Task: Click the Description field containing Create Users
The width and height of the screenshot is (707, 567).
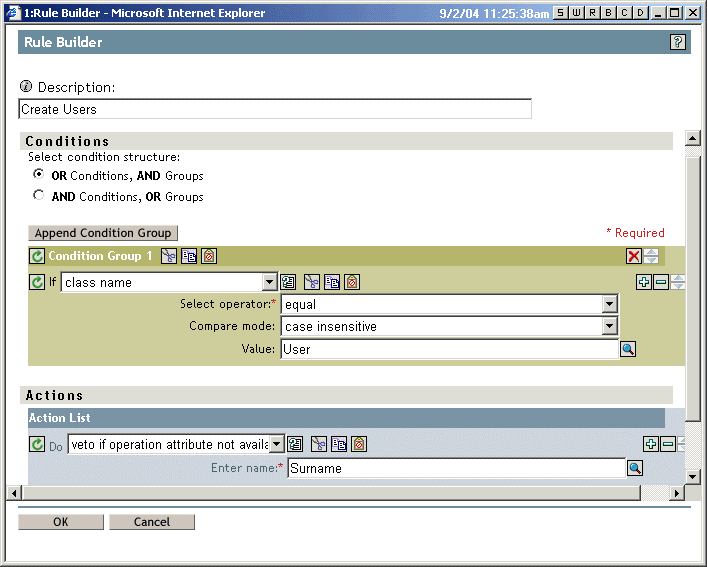Action: pos(275,109)
